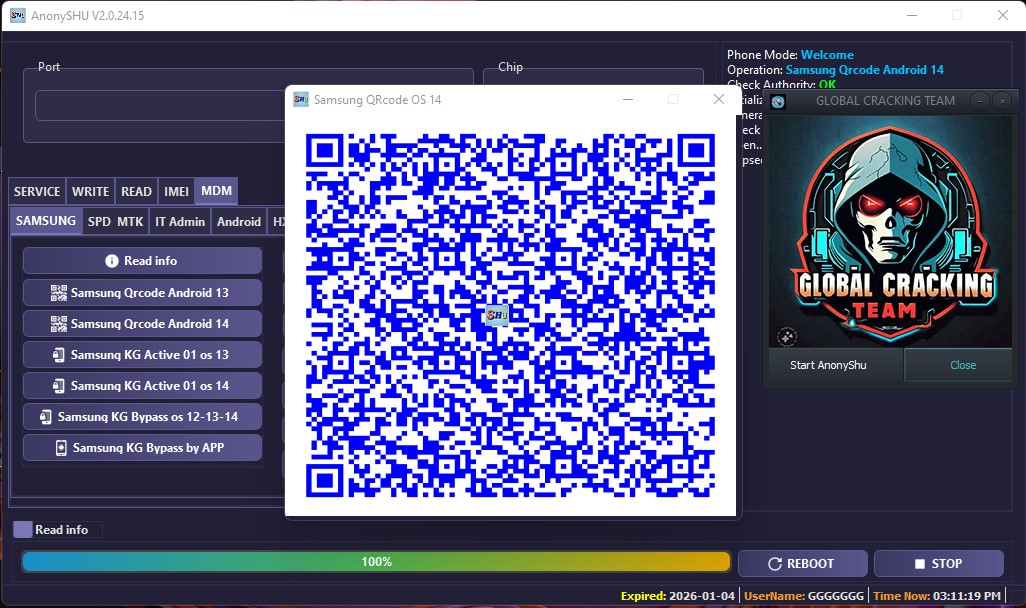This screenshot has height=608, width=1026.
Task: Click AnonySHU app icon in main title bar
Action: click(x=18, y=15)
